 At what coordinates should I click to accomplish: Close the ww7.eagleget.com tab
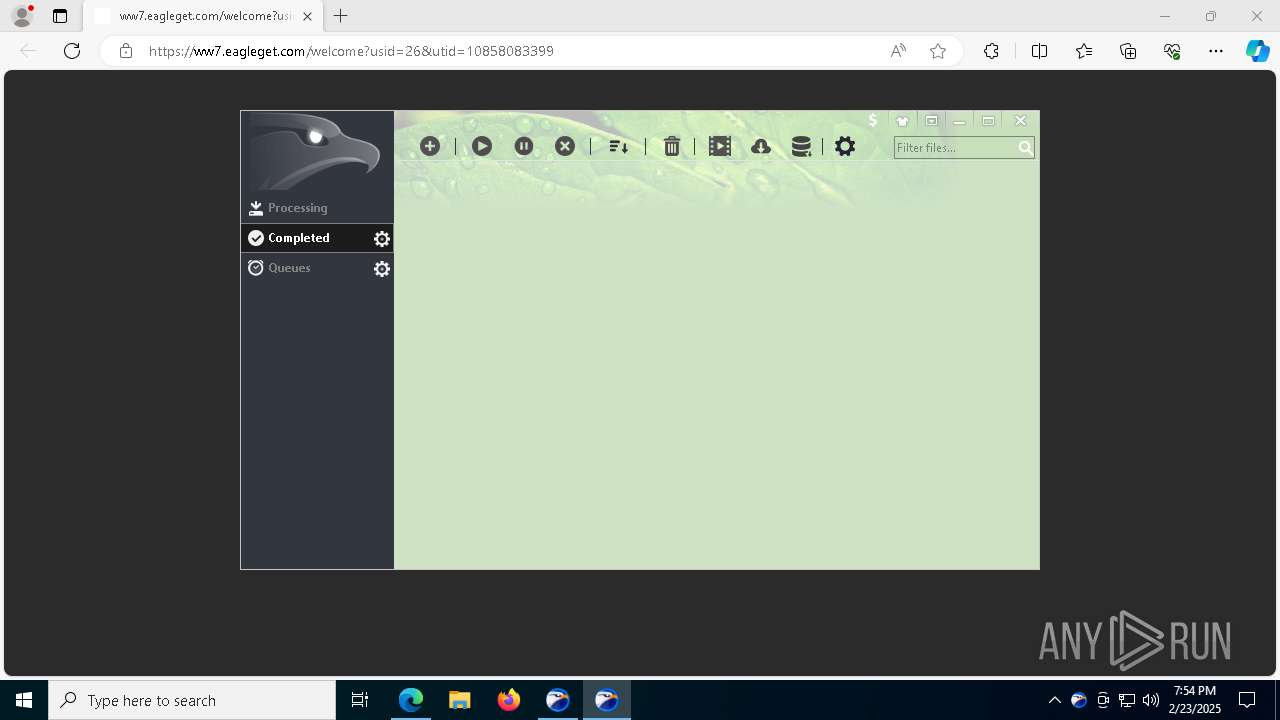point(307,16)
